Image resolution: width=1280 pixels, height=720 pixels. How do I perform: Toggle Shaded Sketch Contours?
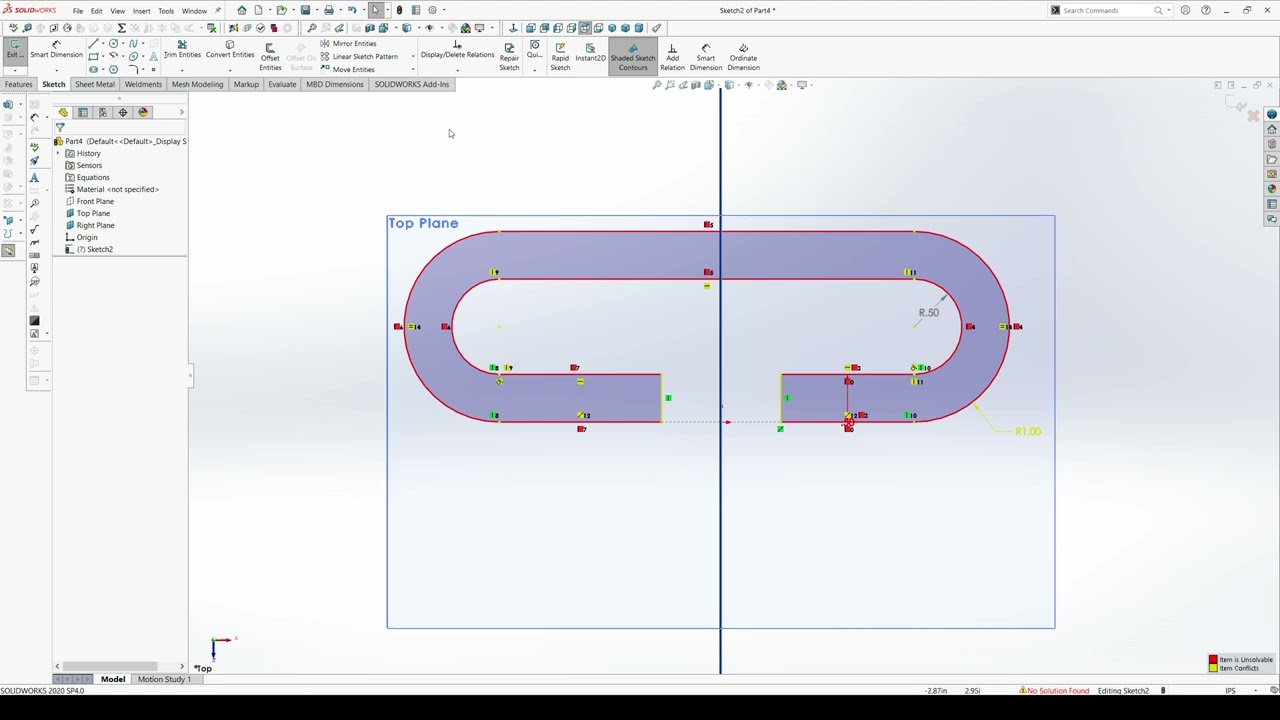(633, 57)
